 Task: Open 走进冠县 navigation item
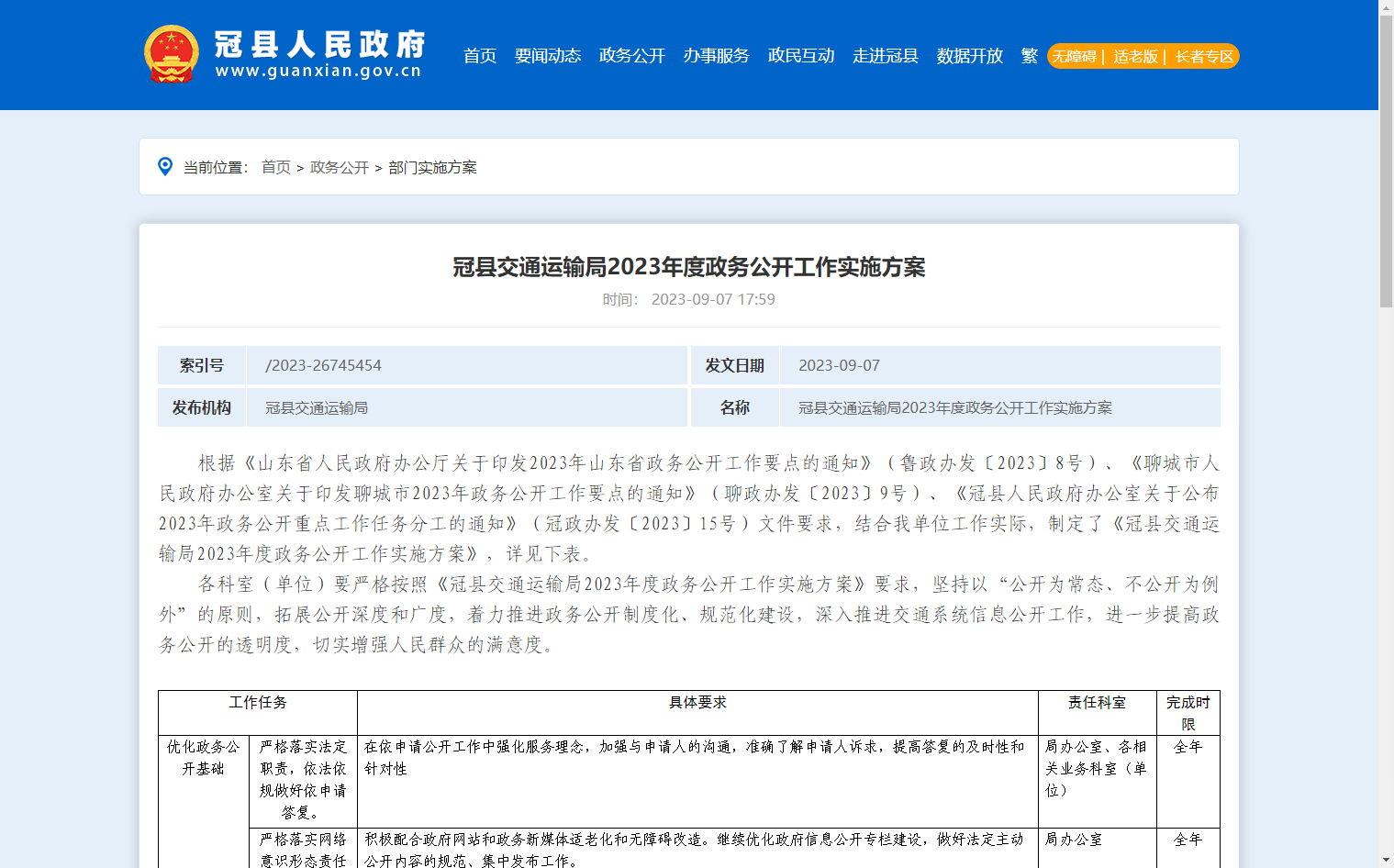click(x=886, y=56)
